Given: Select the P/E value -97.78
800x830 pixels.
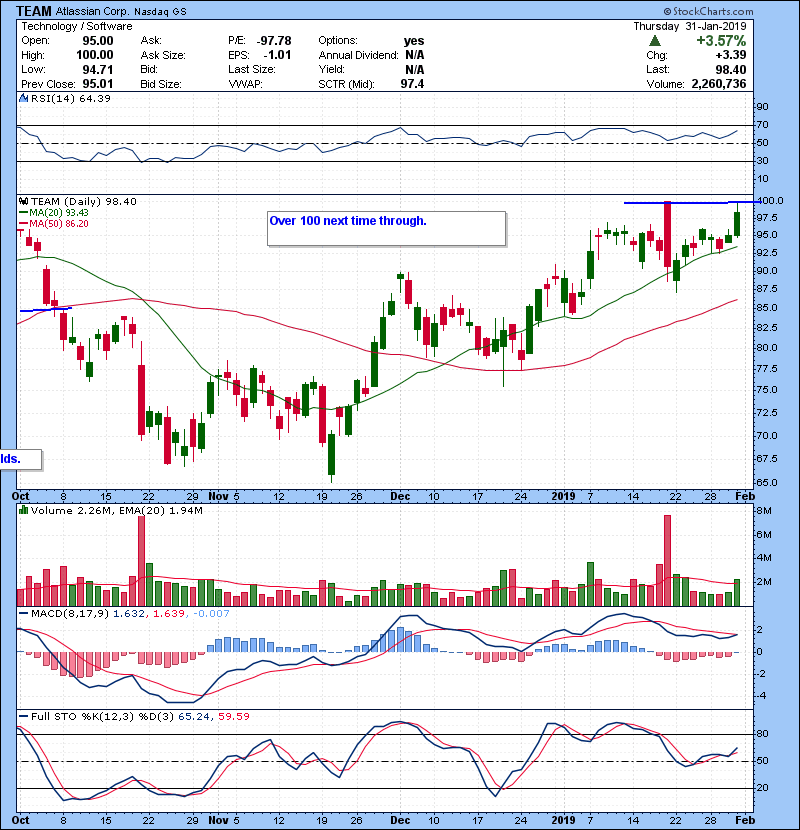Looking at the screenshot, I should click(274, 41).
